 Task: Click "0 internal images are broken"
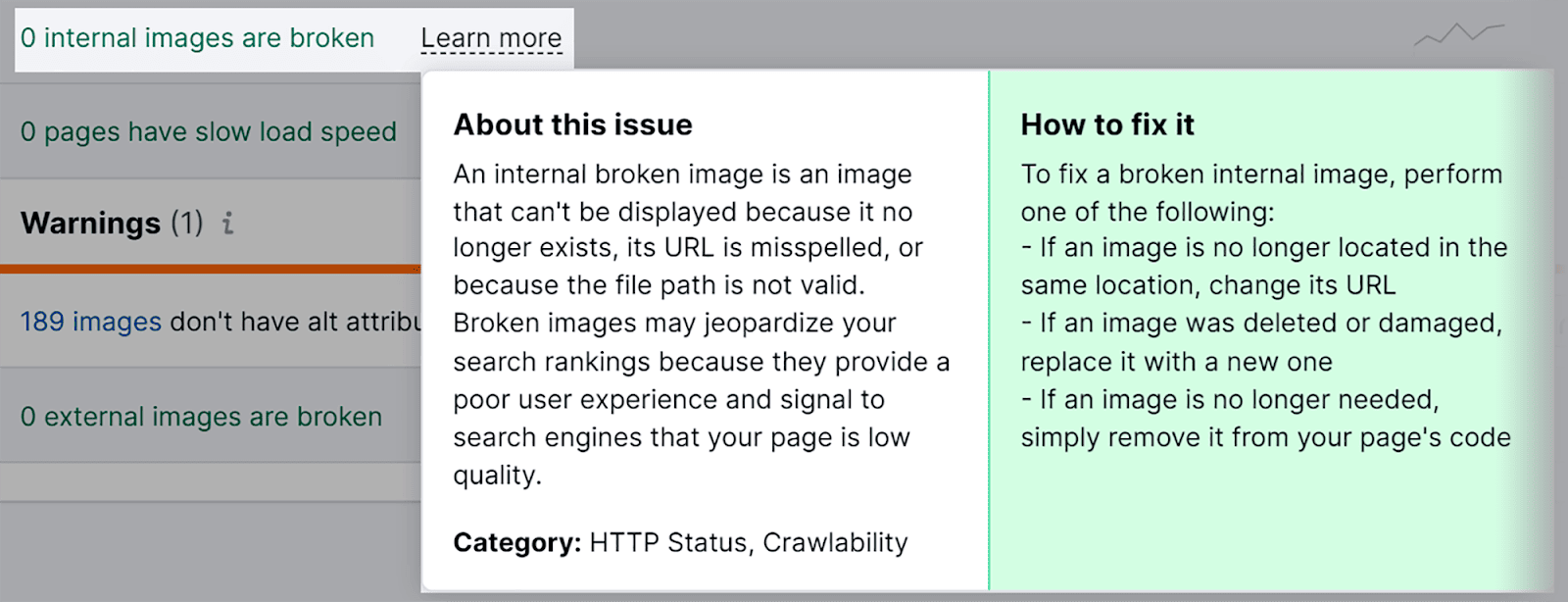pos(197,38)
